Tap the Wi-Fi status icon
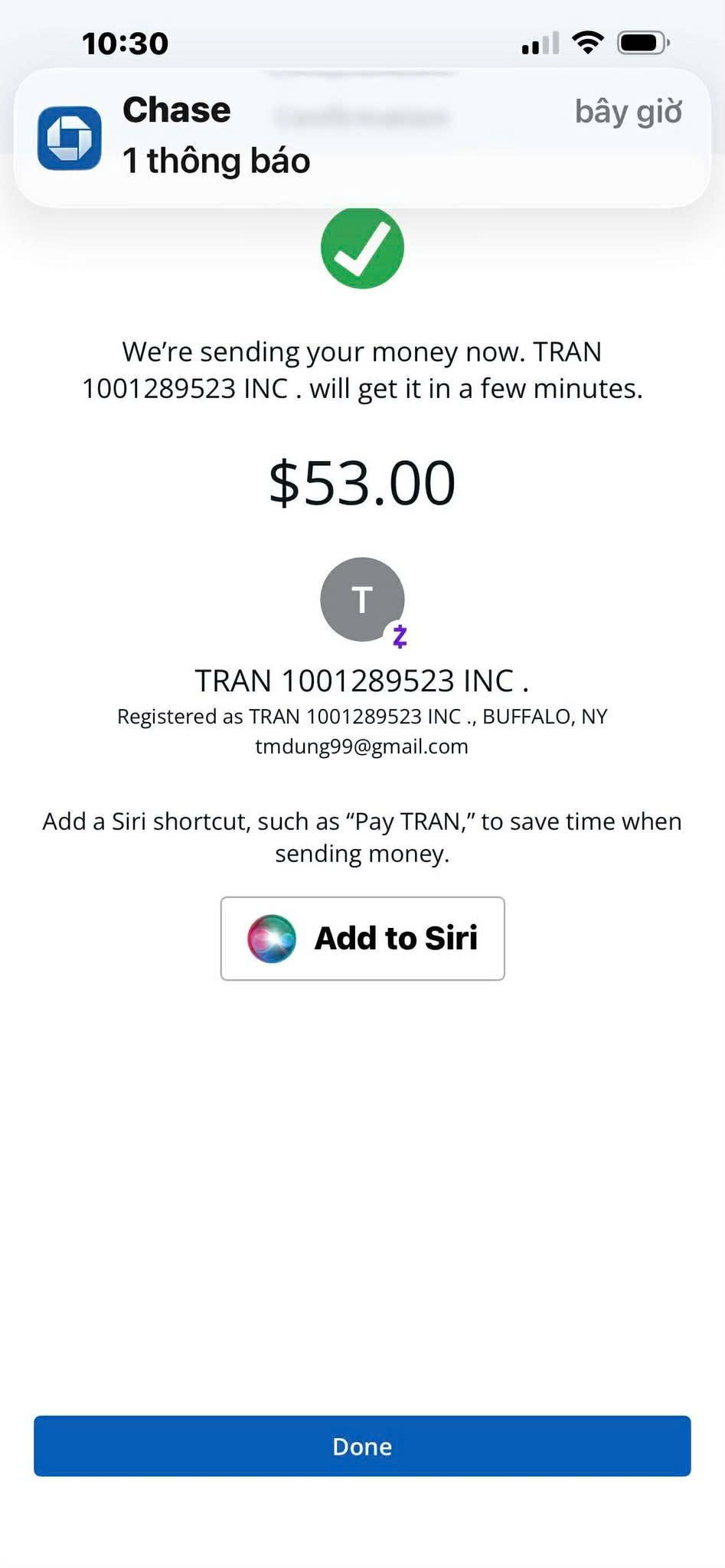Screen dimensions: 725x1568 pos(587,43)
